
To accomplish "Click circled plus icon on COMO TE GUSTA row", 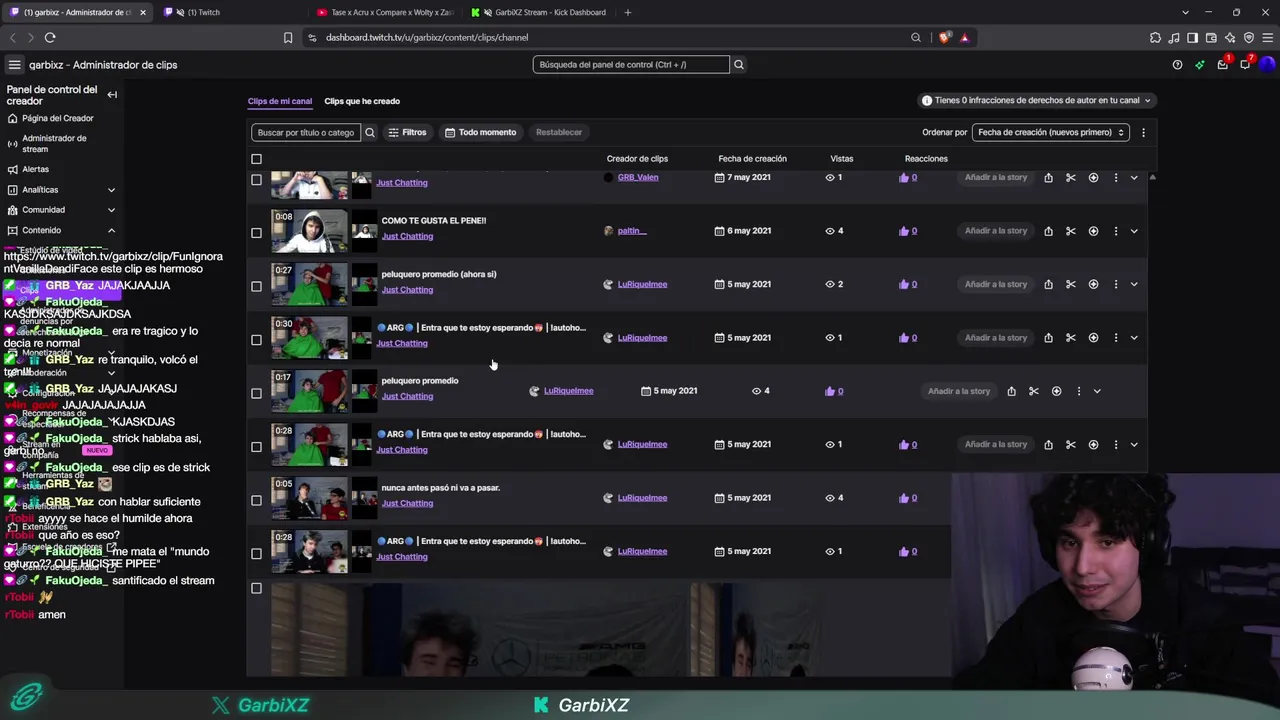I will tap(1093, 231).
